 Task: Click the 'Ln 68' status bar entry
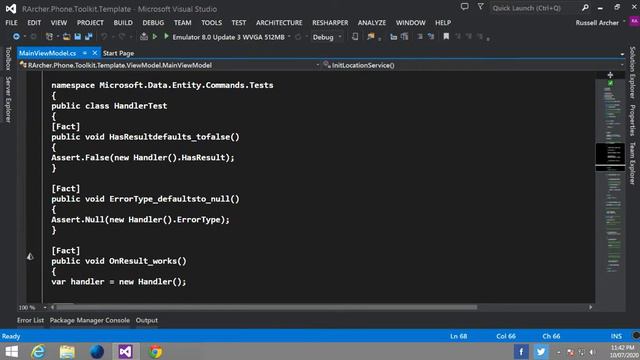(x=458, y=336)
